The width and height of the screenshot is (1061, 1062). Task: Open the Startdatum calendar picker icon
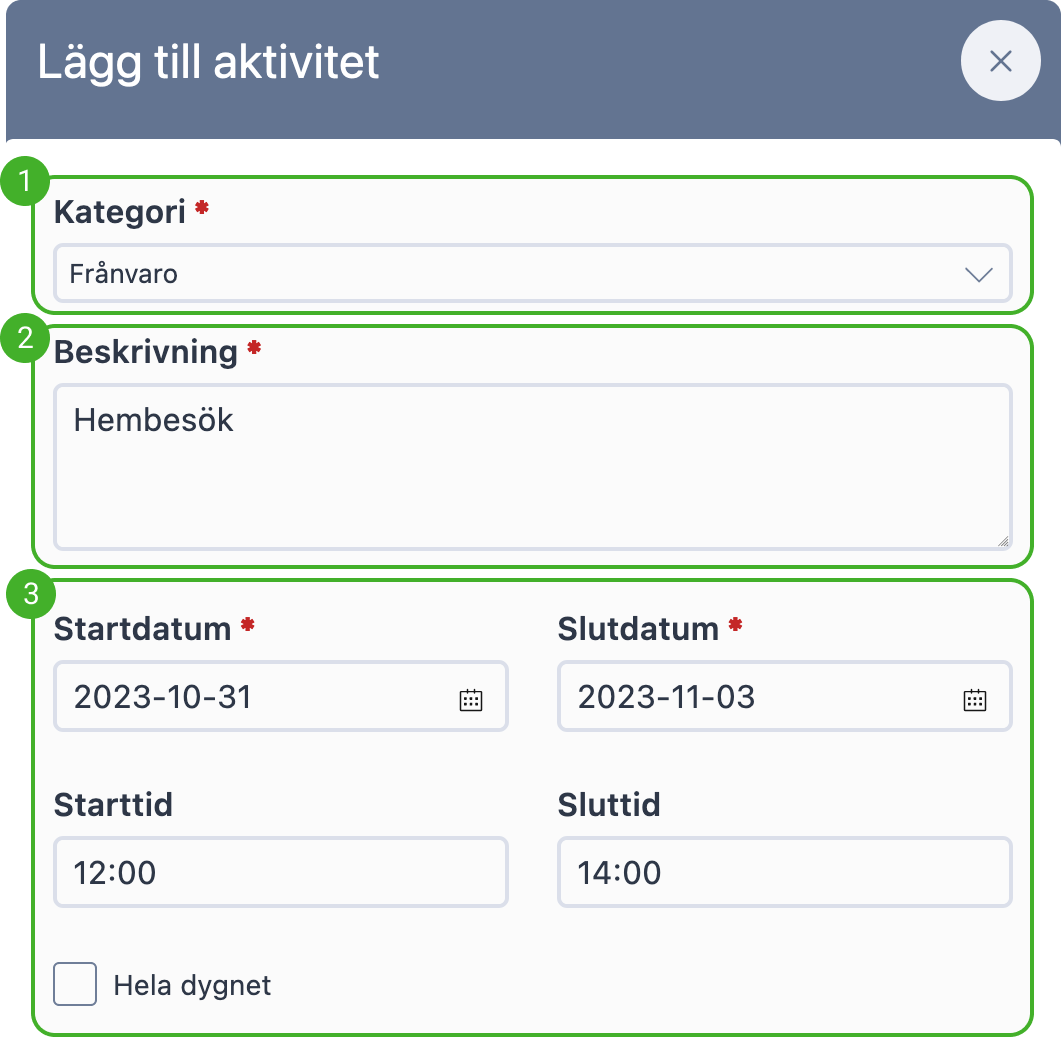471,699
